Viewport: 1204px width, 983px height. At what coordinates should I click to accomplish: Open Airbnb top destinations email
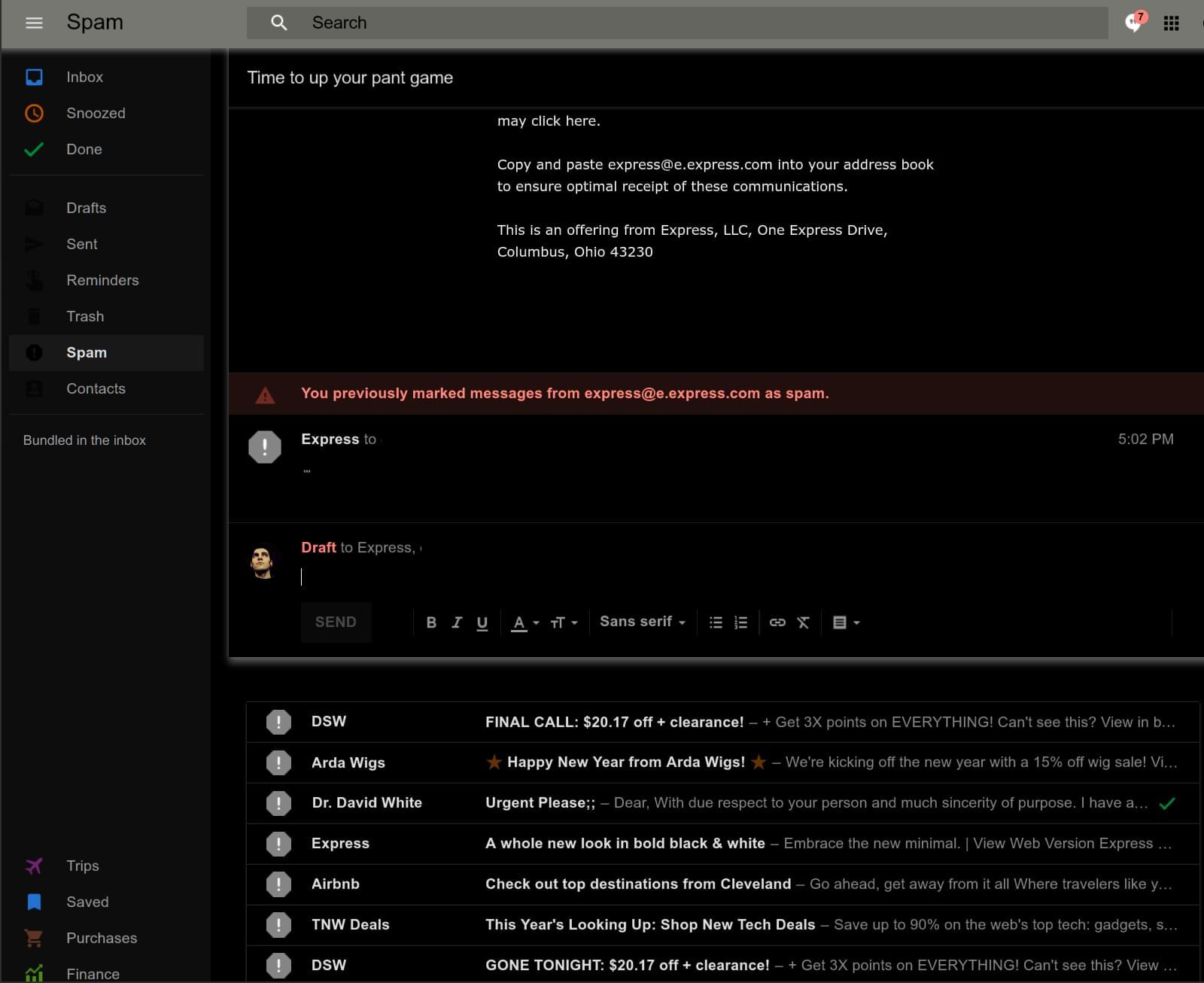tap(722, 884)
